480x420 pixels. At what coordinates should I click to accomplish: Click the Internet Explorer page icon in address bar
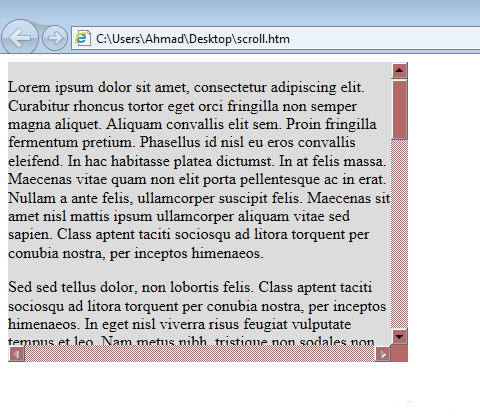(x=83, y=38)
